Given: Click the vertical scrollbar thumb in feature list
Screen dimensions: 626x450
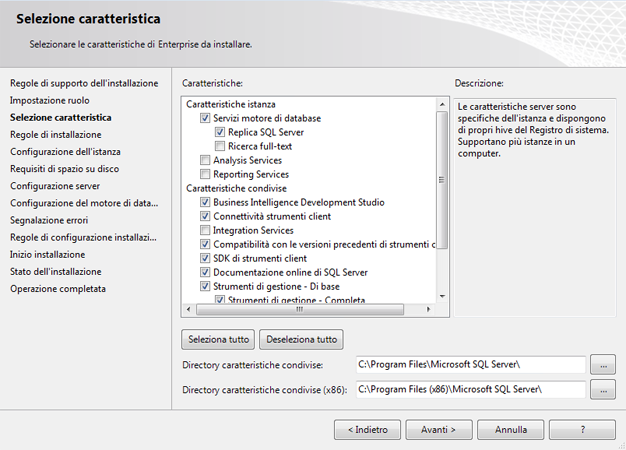Looking at the screenshot, I should (x=442, y=180).
